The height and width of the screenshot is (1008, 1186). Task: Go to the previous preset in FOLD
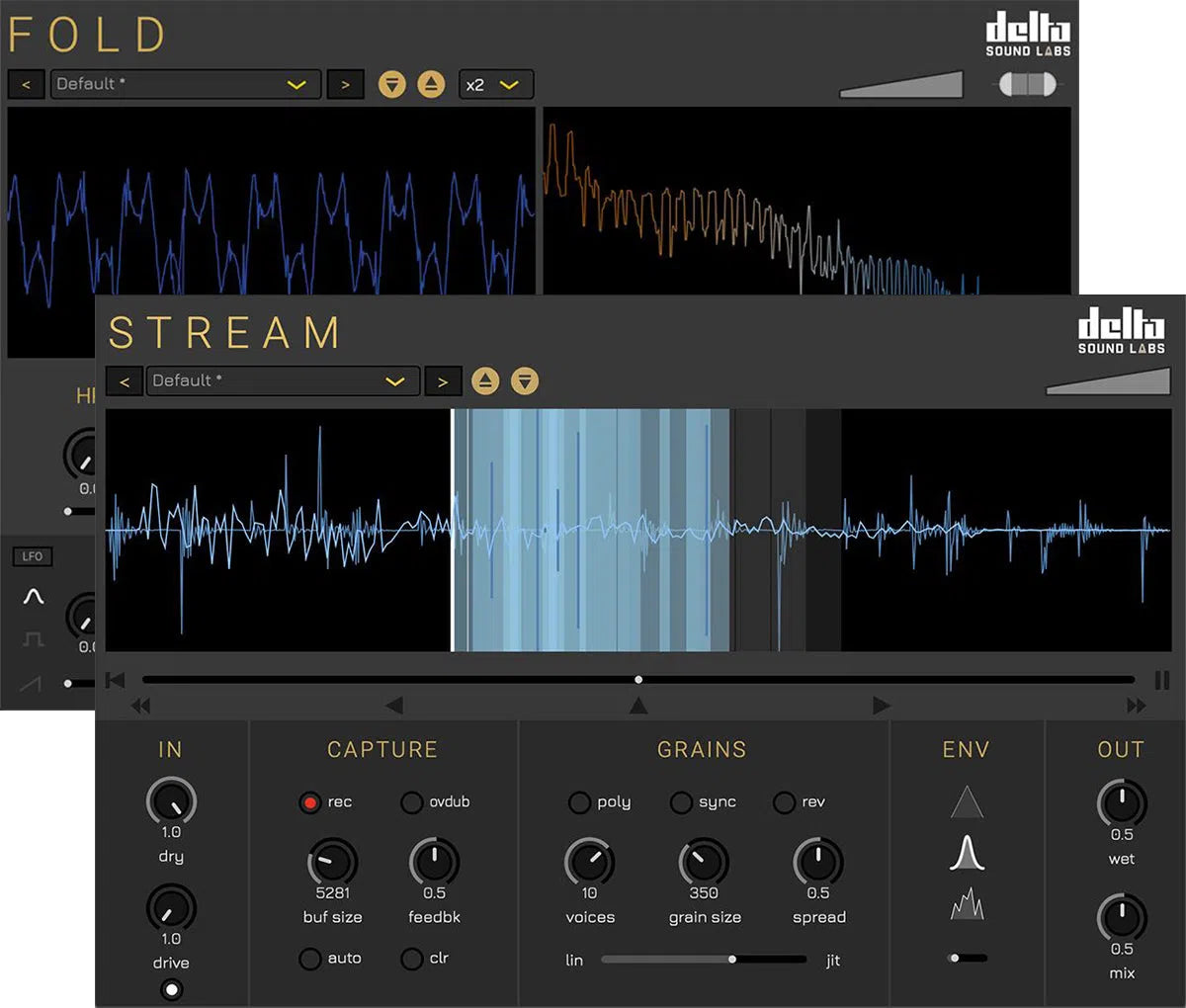tap(26, 84)
